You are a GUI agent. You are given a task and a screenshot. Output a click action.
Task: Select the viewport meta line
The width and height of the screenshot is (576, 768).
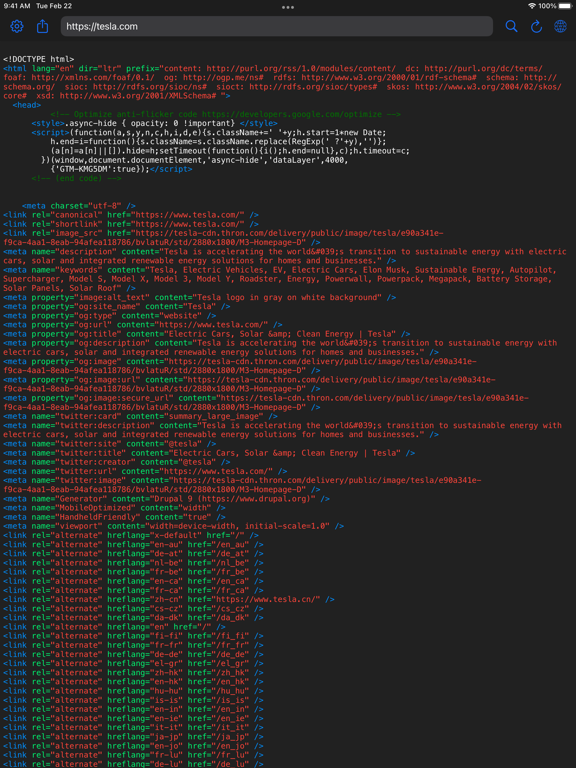point(173,526)
